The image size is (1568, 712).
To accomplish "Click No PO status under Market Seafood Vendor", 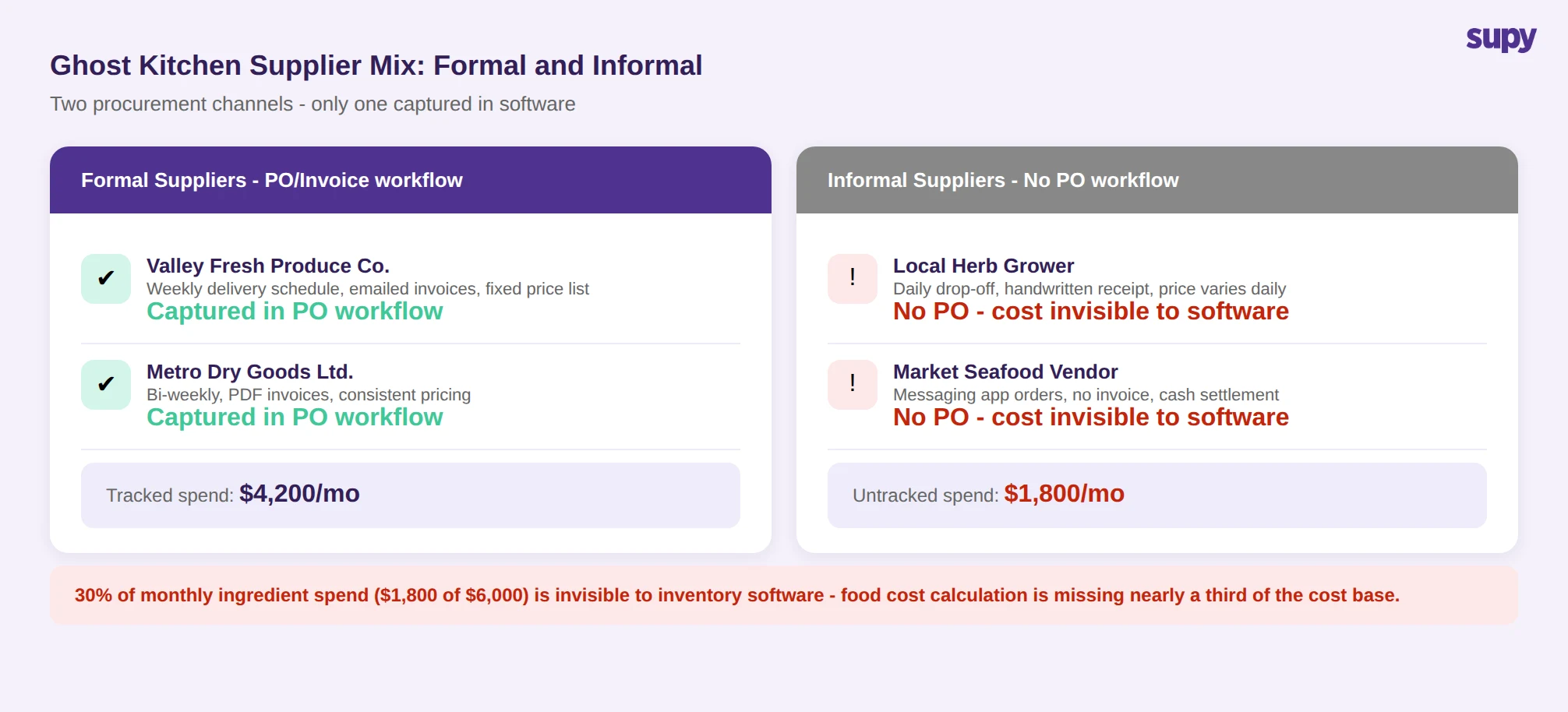I will (1091, 418).
